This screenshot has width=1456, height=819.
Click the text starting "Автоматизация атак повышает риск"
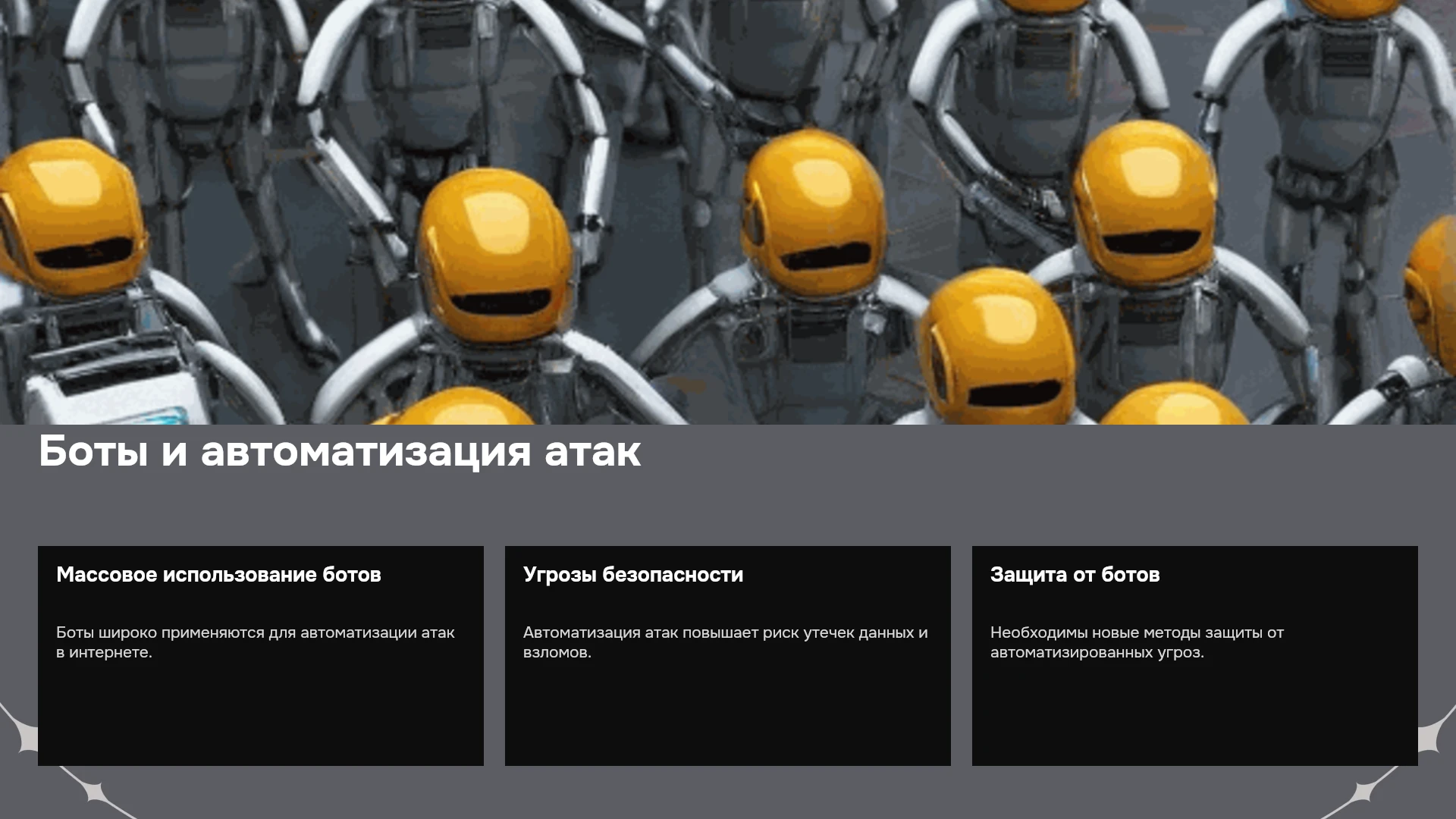[x=726, y=642]
